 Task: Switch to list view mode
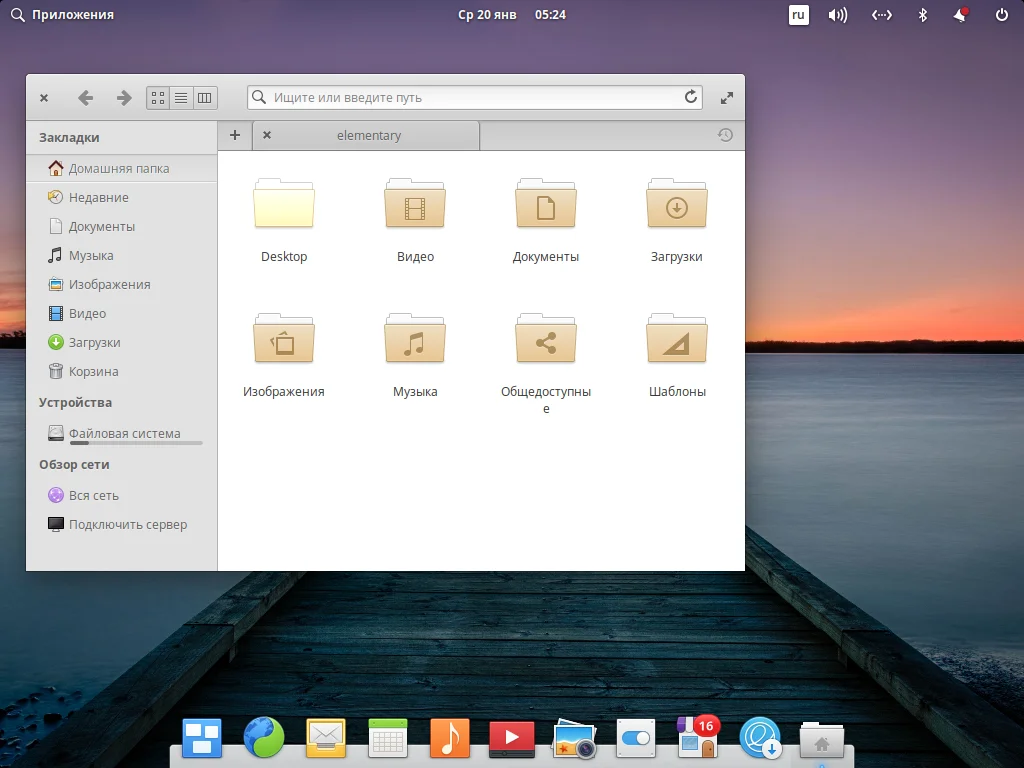point(181,97)
